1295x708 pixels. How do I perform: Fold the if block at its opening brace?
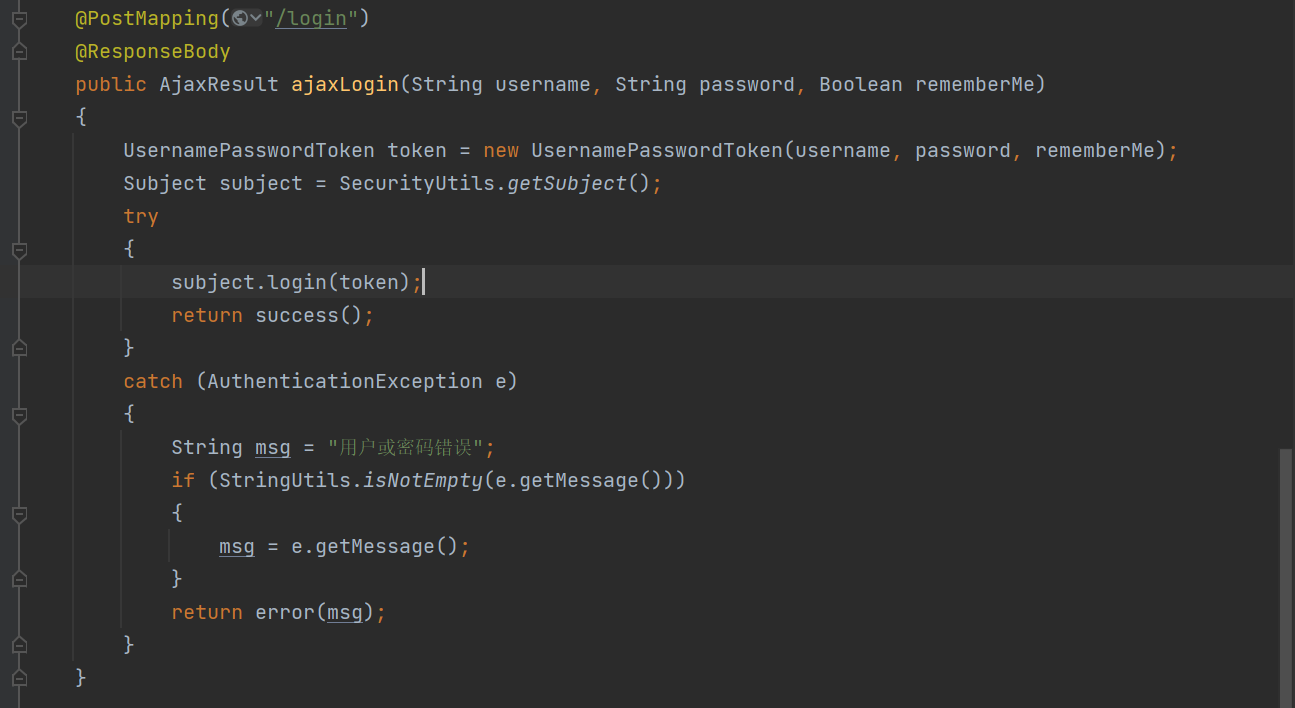coord(18,513)
